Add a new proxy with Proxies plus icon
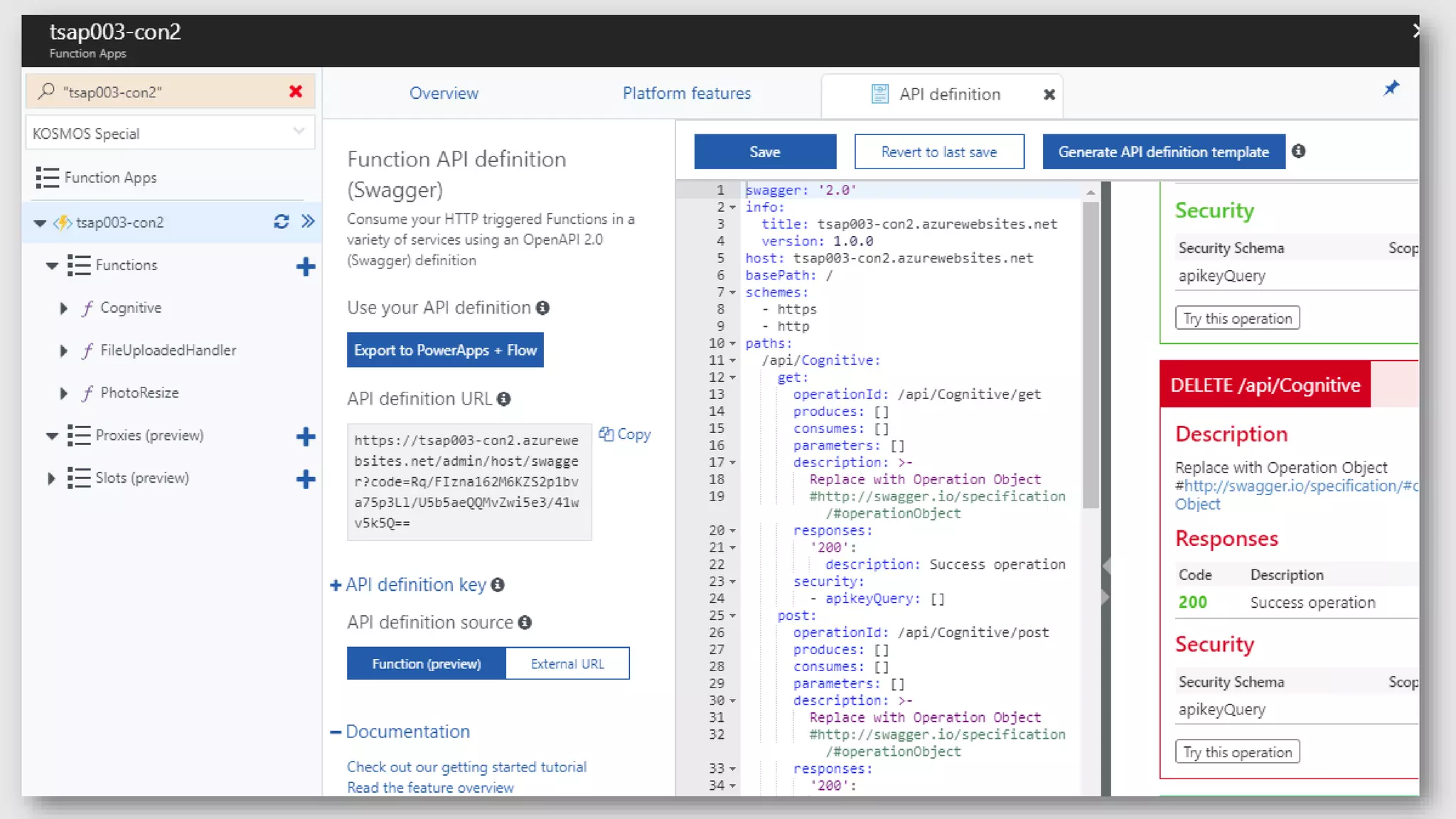1456x819 pixels. pyautogui.click(x=305, y=437)
